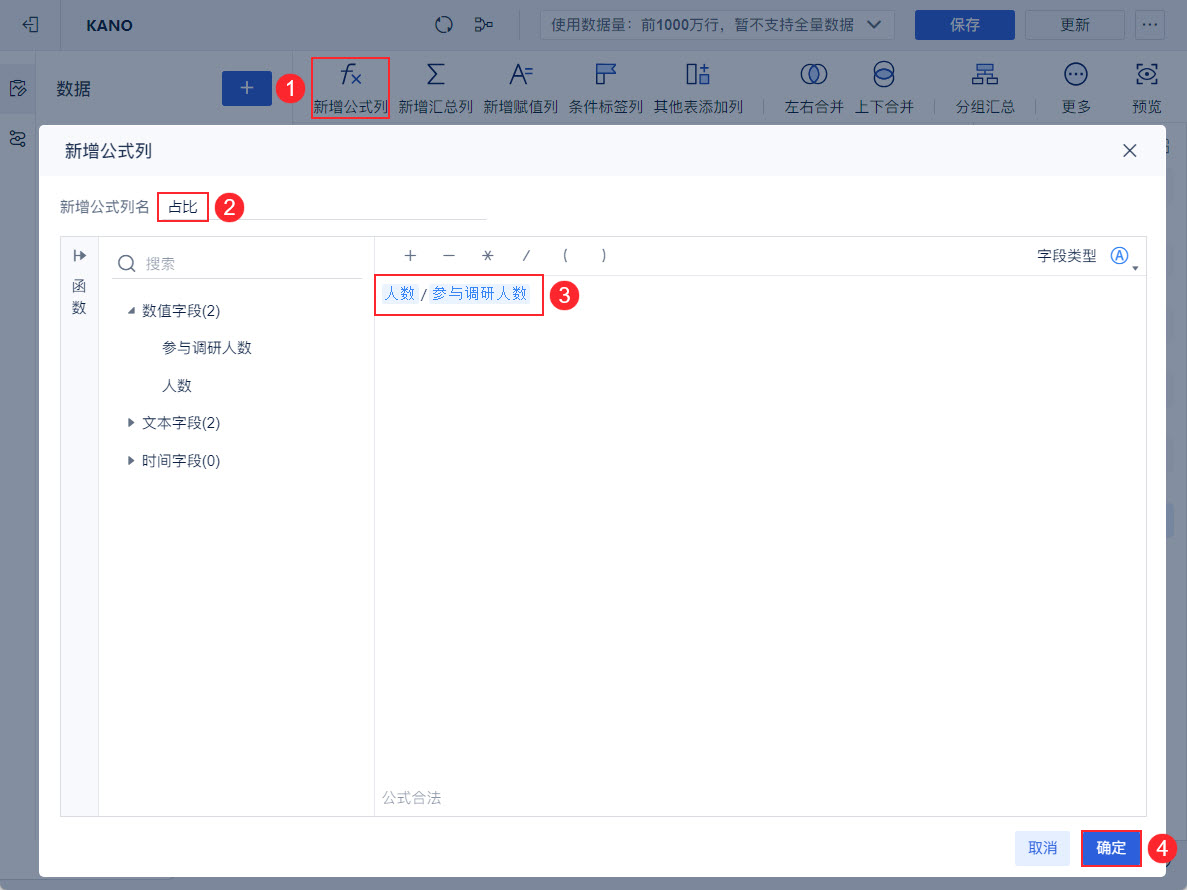
Task: Insert multiply operator into formula
Action: pos(488,256)
